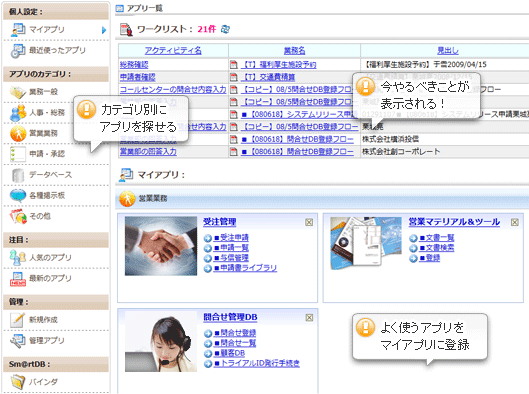This screenshot has height=394, width=529.
Task: Remove 営業マテリアル&ツール card with close box
Action: tap(514, 222)
